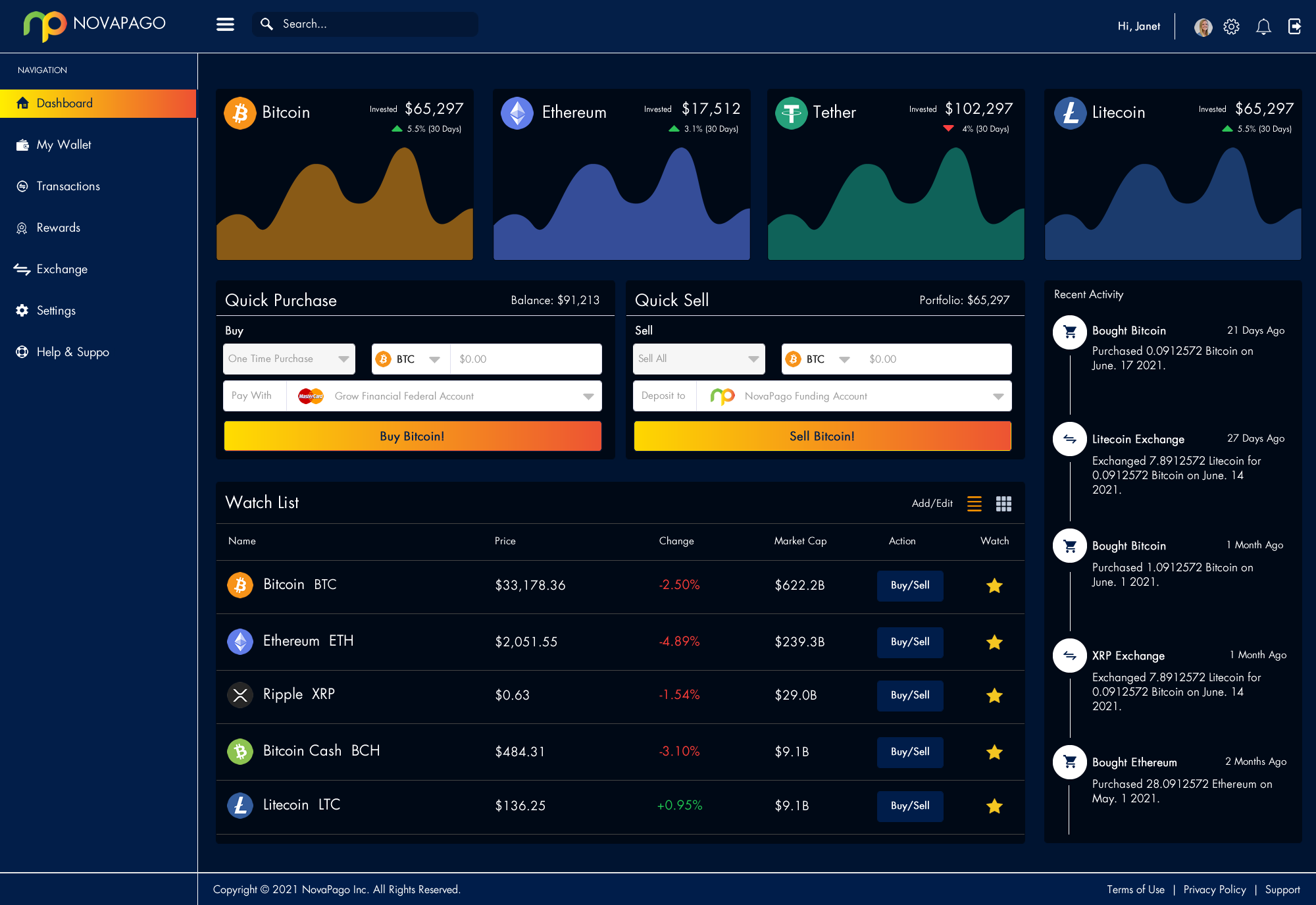Open the Privacy Policy footer link
This screenshot has height=905, width=1316.
(1214, 889)
